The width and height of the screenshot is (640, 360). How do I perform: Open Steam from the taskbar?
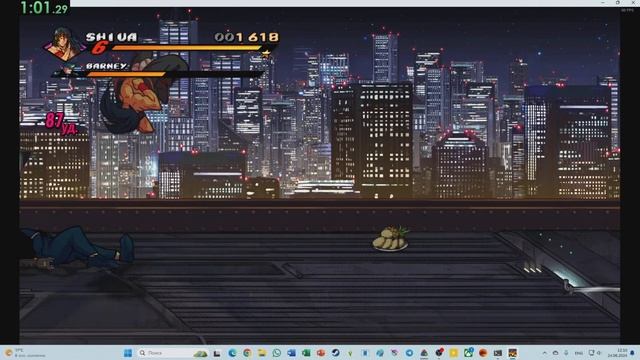coord(336,353)
